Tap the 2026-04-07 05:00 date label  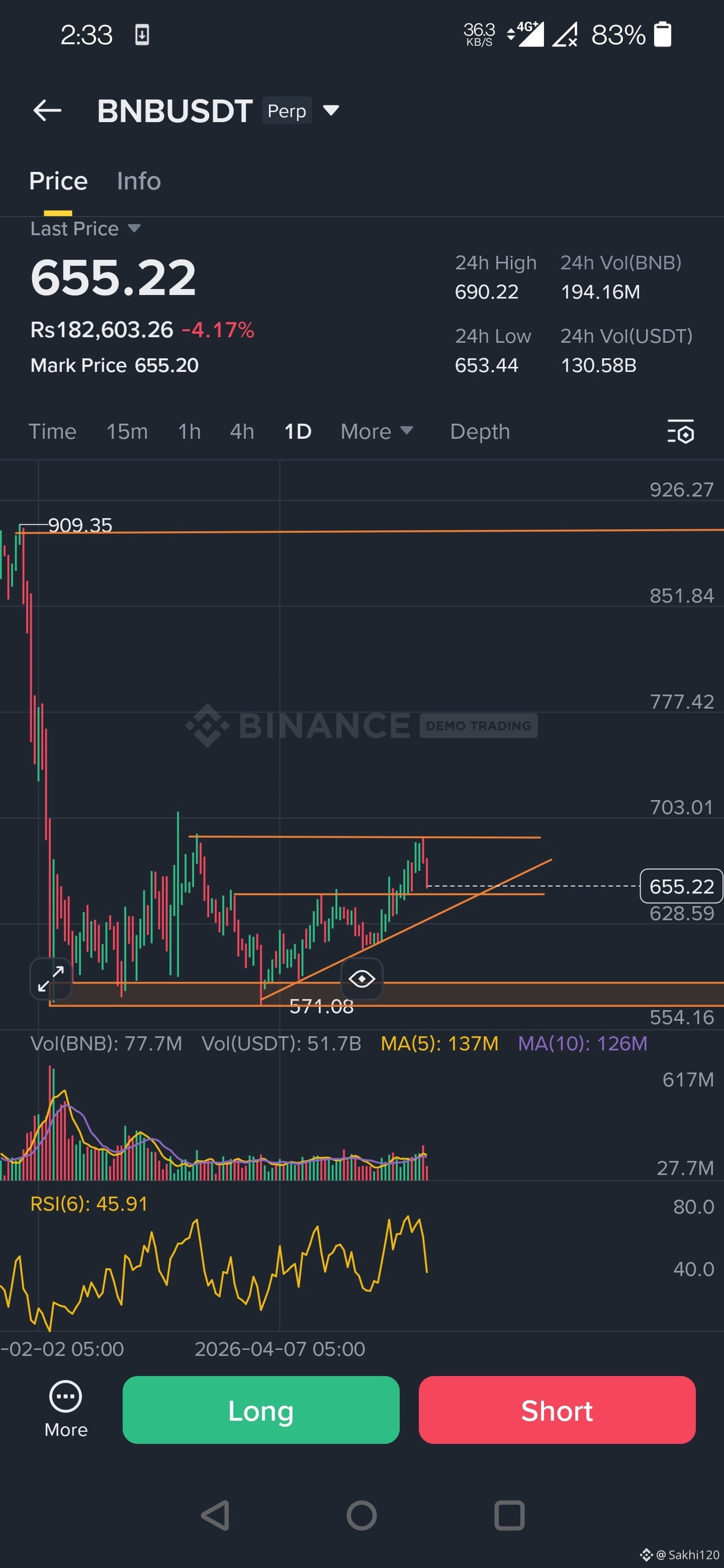(280, 1349)
